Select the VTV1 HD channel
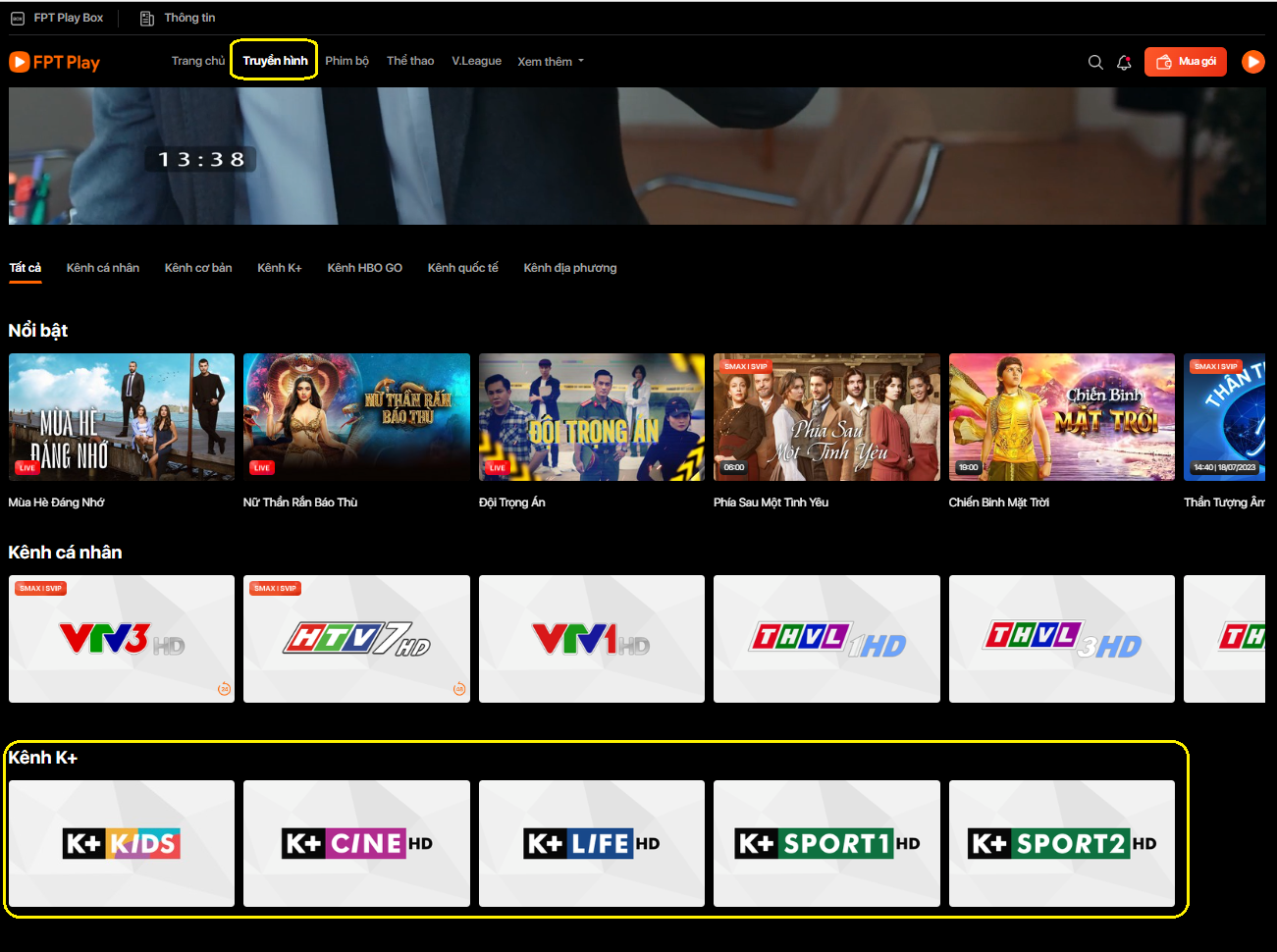Image resolution: width=1277 pixels, height=952 pixels. (592, 639)
